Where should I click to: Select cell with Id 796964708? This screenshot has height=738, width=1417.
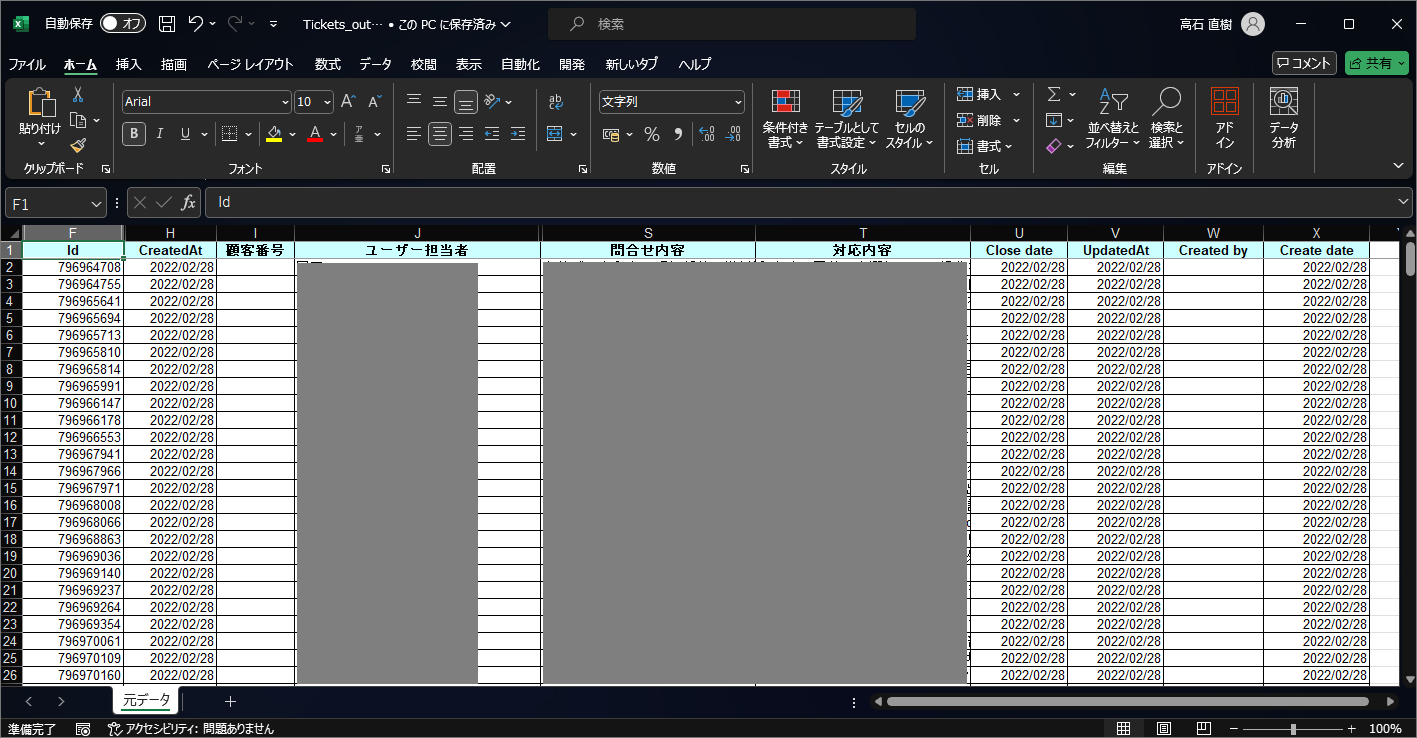tap(73, 267)
